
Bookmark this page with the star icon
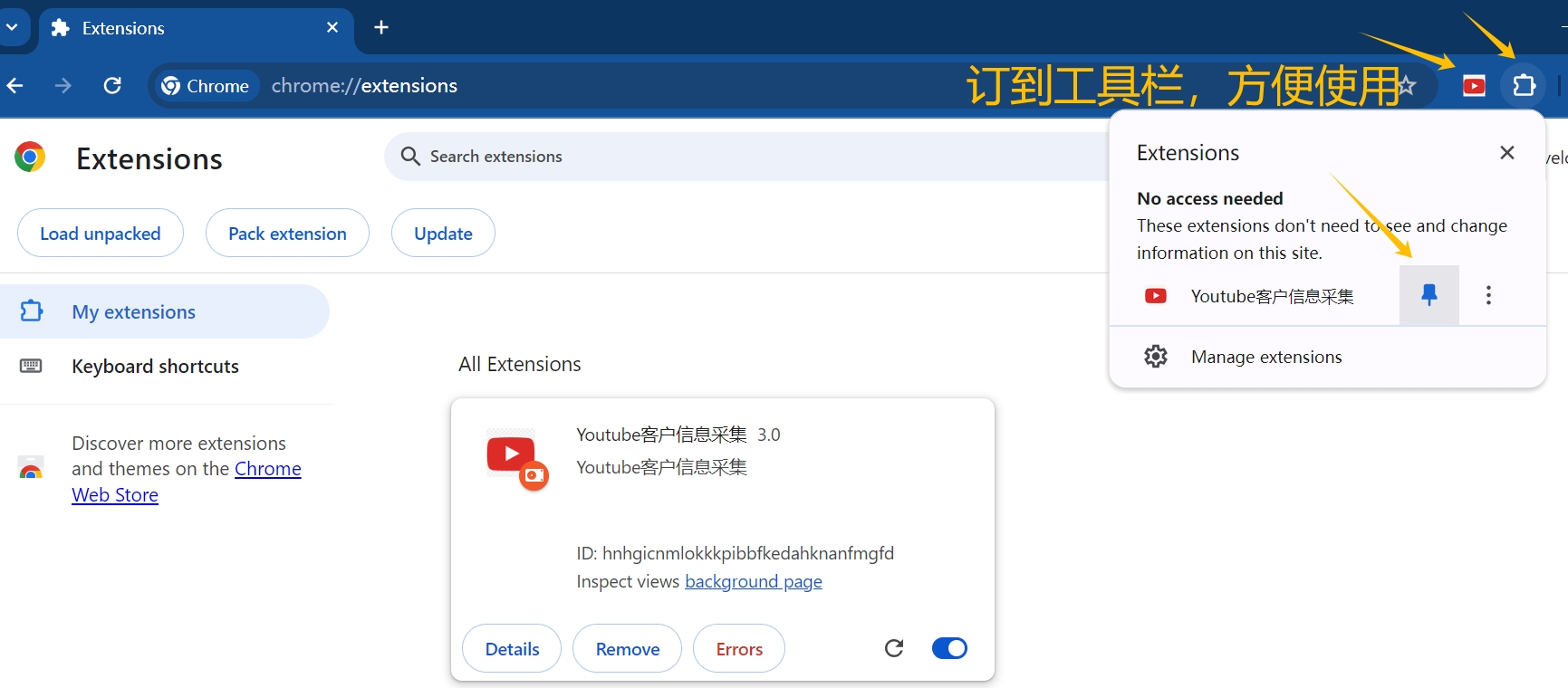click(1406, 86)
